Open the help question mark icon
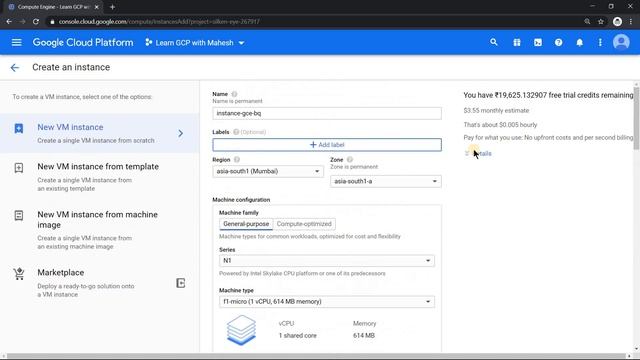This screenshot has width=640, height=360. click(x=558, y=42)
